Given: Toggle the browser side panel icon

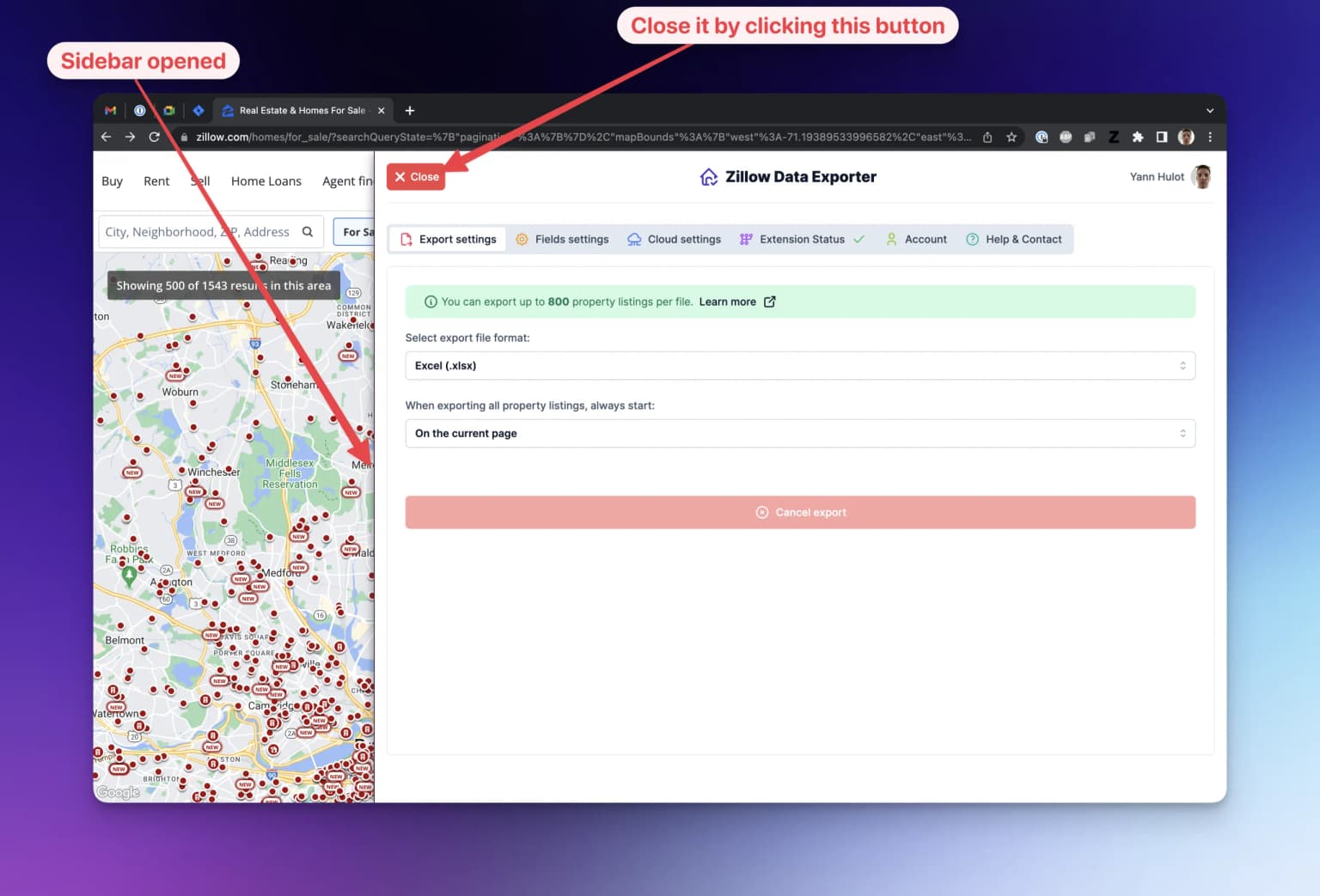Looking at the screenshot, I should 1162,137.
